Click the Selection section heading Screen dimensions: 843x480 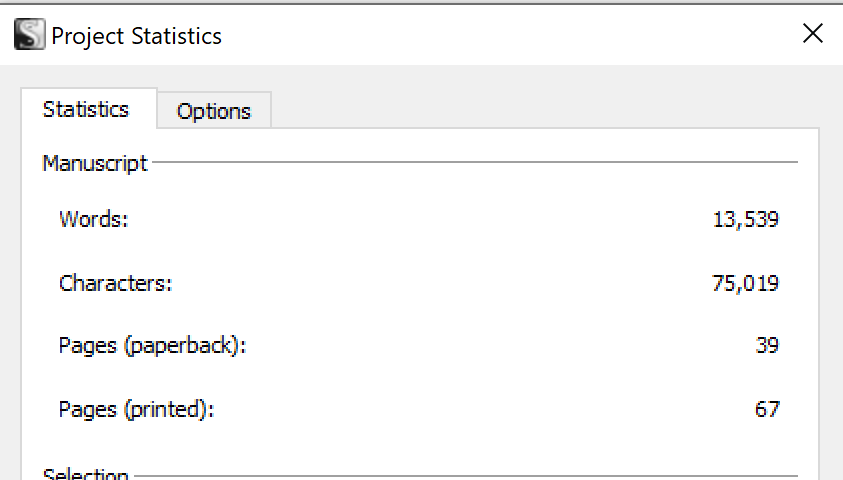[x=85, y=474]
